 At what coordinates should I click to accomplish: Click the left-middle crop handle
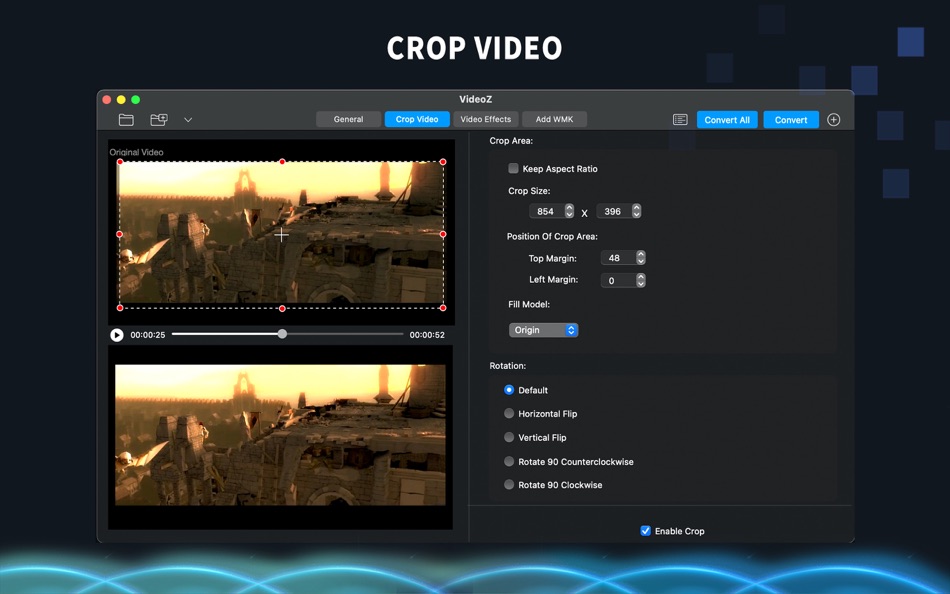pos(119,234)
